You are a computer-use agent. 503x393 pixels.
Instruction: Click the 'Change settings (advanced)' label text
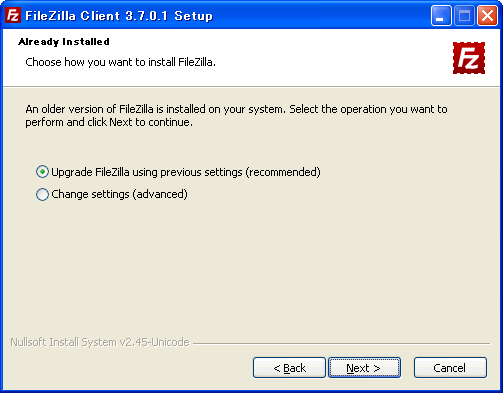(x=119, y=194)
